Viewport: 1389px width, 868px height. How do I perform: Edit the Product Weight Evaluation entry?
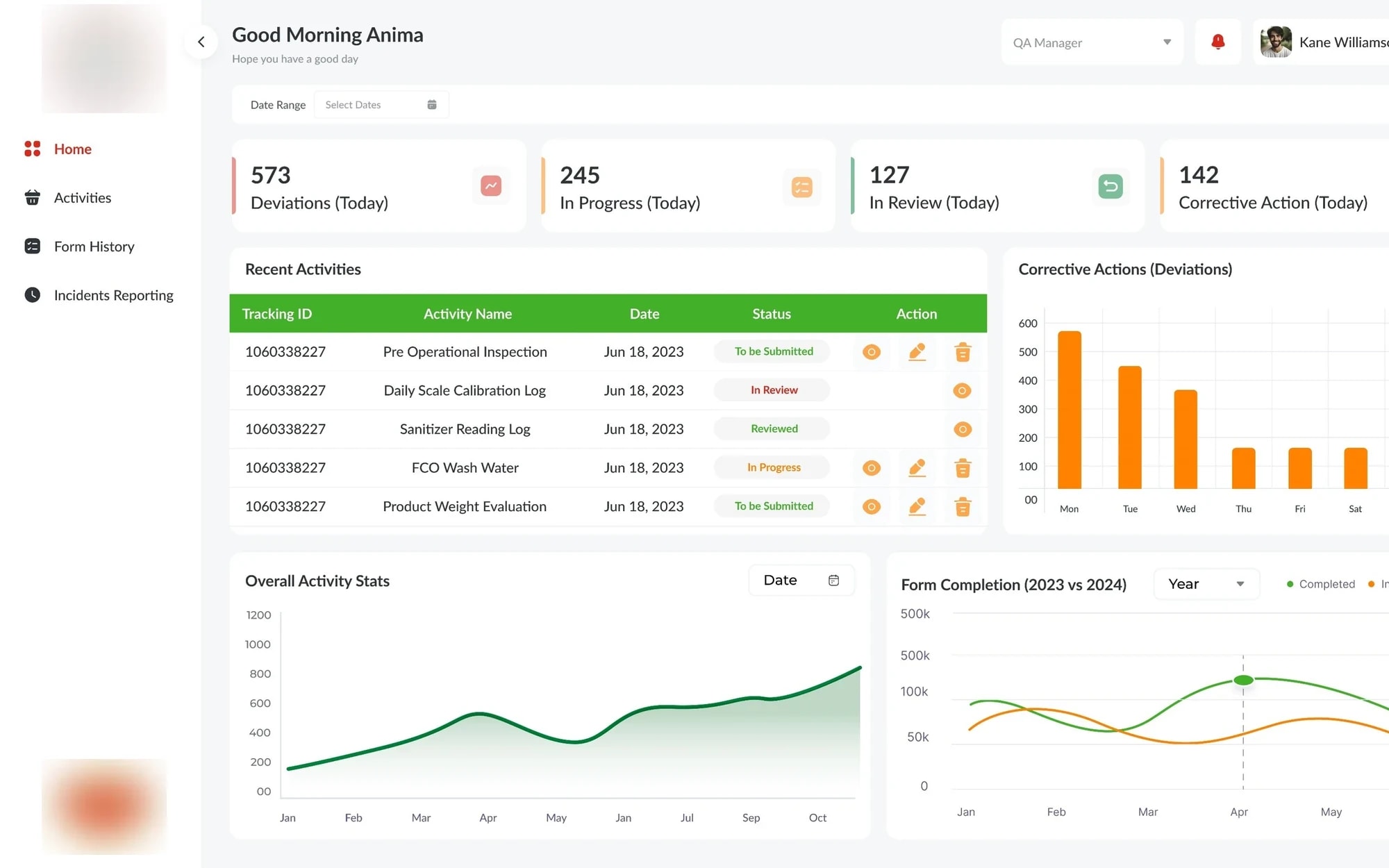point(917,506)
